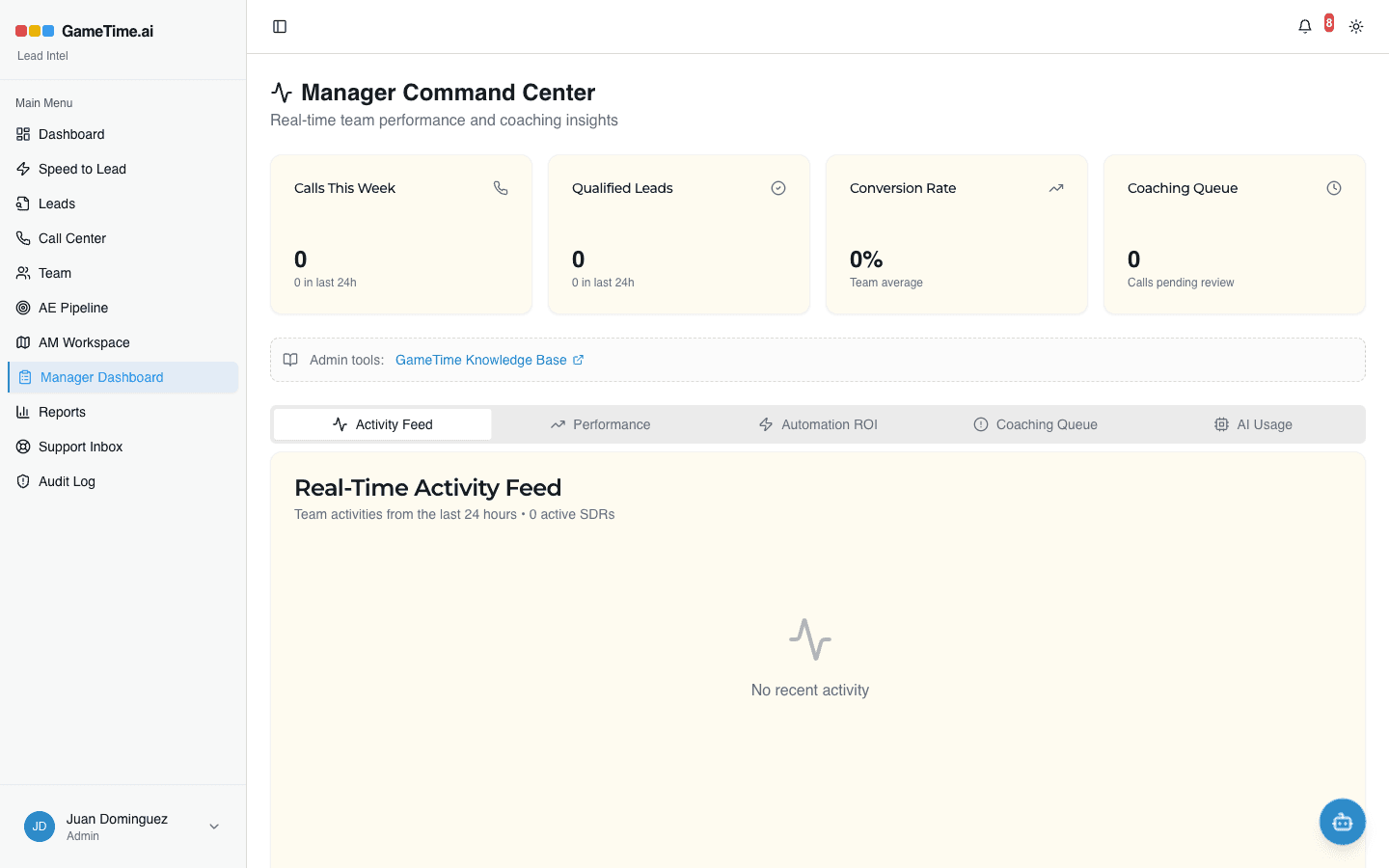The image size is (1389, 868).
Task: Open the Audit Log
Action: (123, 481)
